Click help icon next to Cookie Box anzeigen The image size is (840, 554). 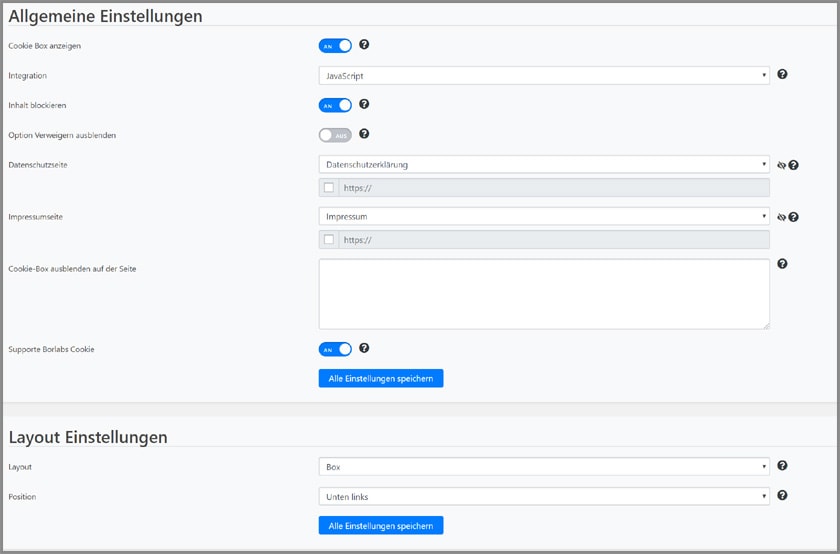point(364,45)
